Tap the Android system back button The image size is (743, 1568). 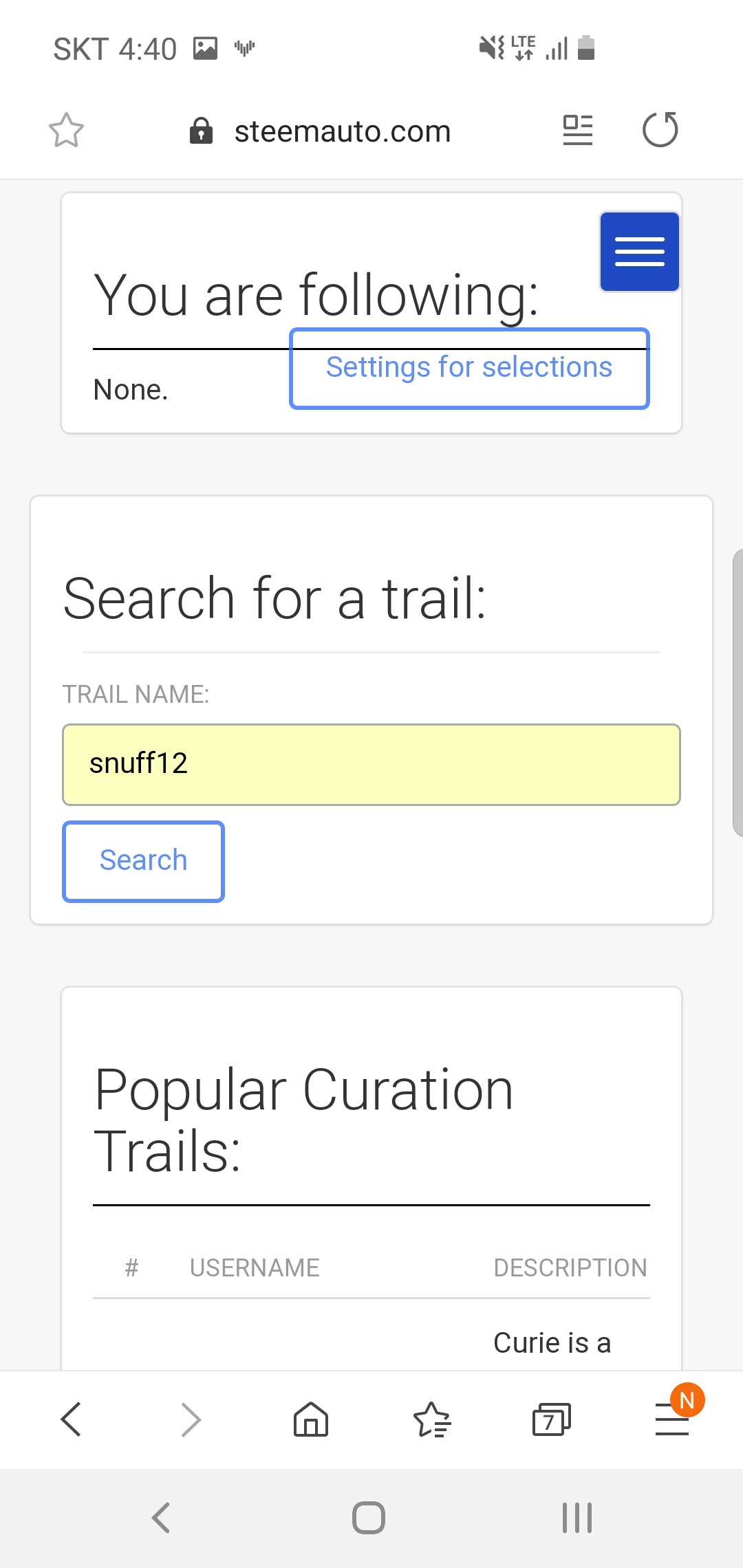click(x=161, y=1518)
